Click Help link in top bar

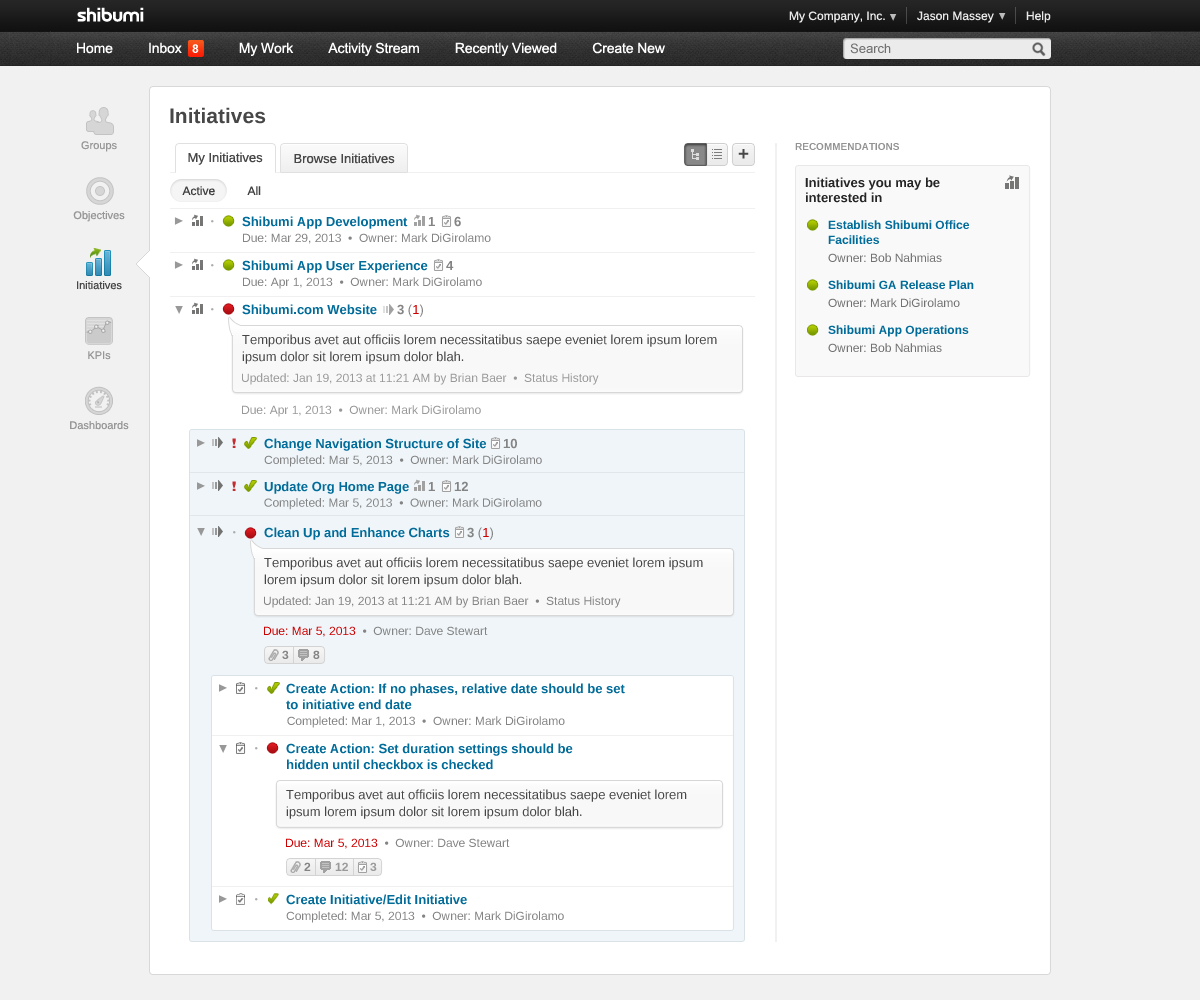(1038, 16)
